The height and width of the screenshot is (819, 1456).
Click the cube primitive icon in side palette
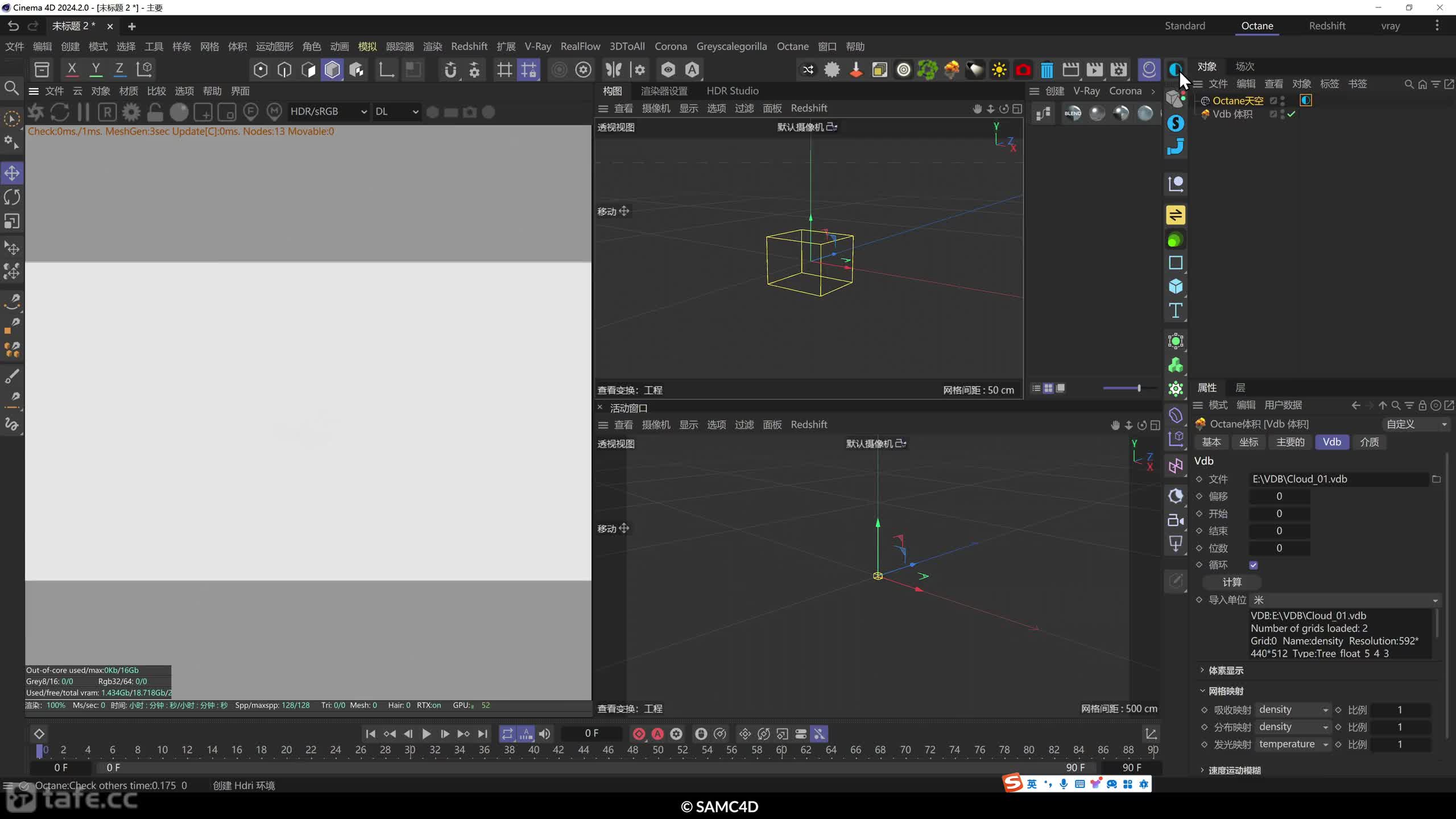tap(1176, 286)
